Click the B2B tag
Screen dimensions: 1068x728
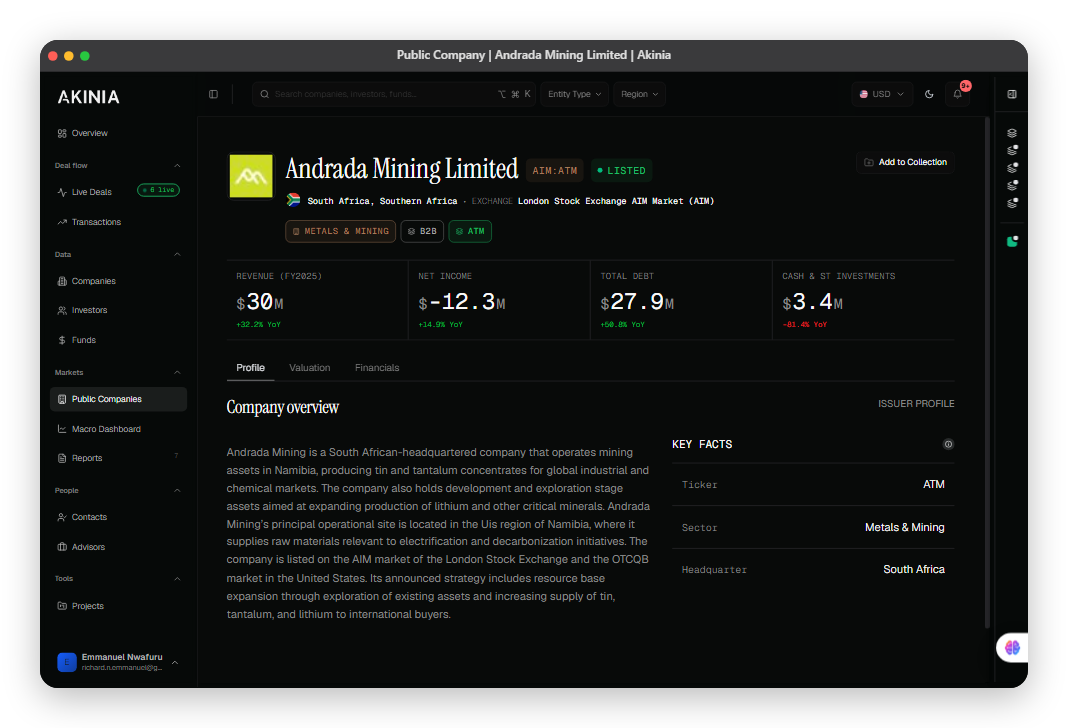tap(422, 232)
